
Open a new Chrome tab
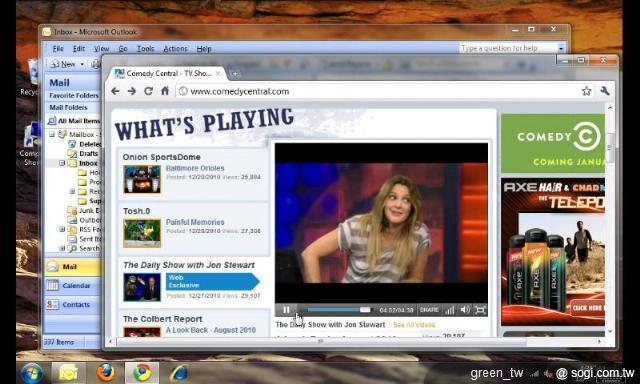coord(236,74)
